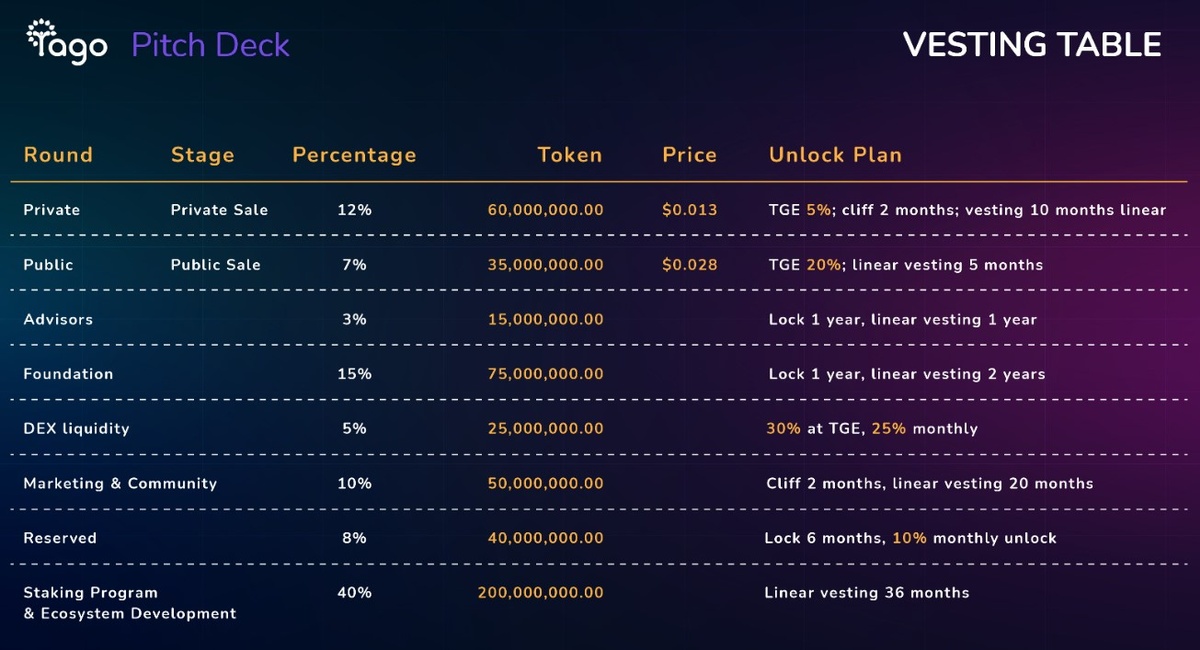Click the Advisors row label

click(58, 320)
